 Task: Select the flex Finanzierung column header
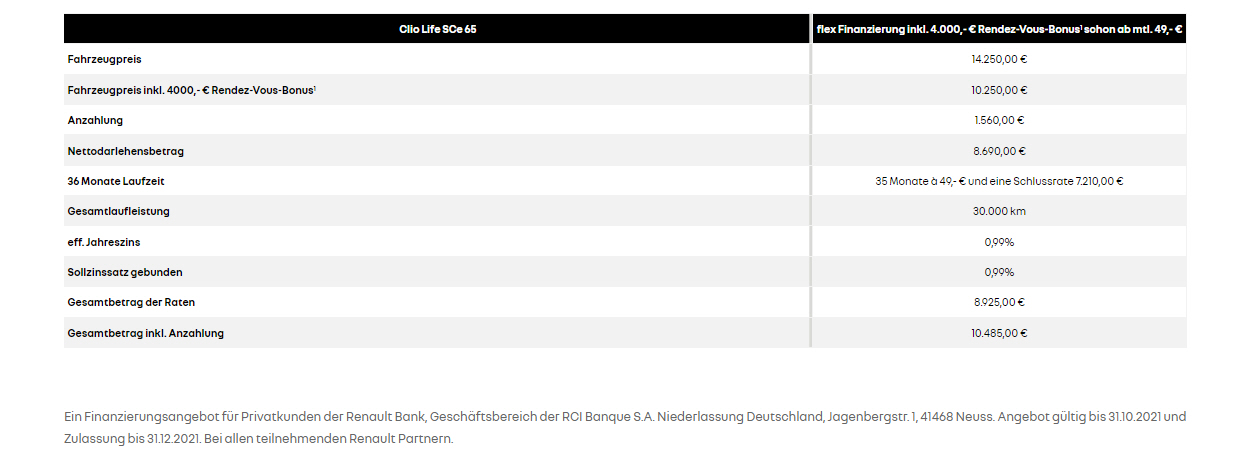click(999, 29)
